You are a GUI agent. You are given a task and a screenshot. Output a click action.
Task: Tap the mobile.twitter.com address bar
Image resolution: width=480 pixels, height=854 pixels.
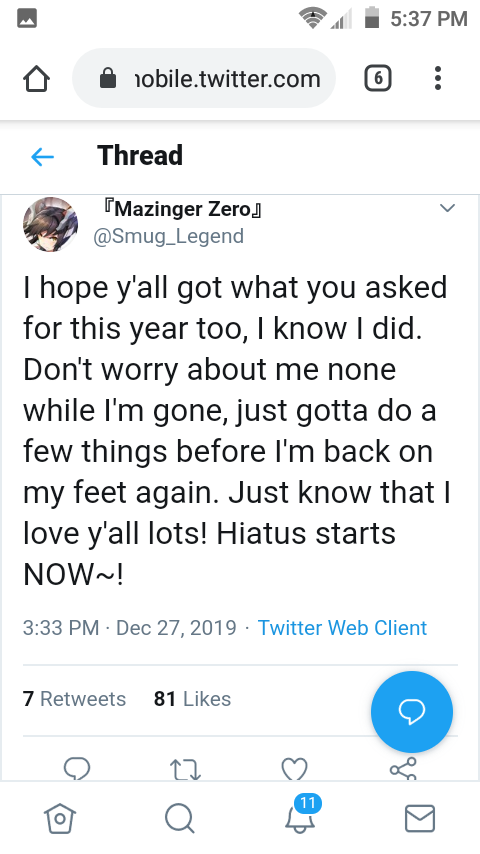204,79
